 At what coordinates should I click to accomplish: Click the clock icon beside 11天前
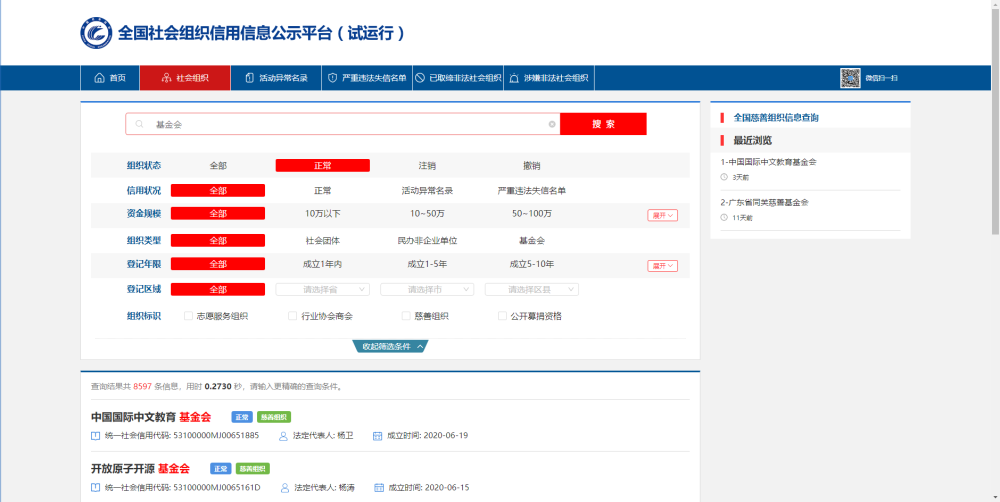tap(724, 218)
